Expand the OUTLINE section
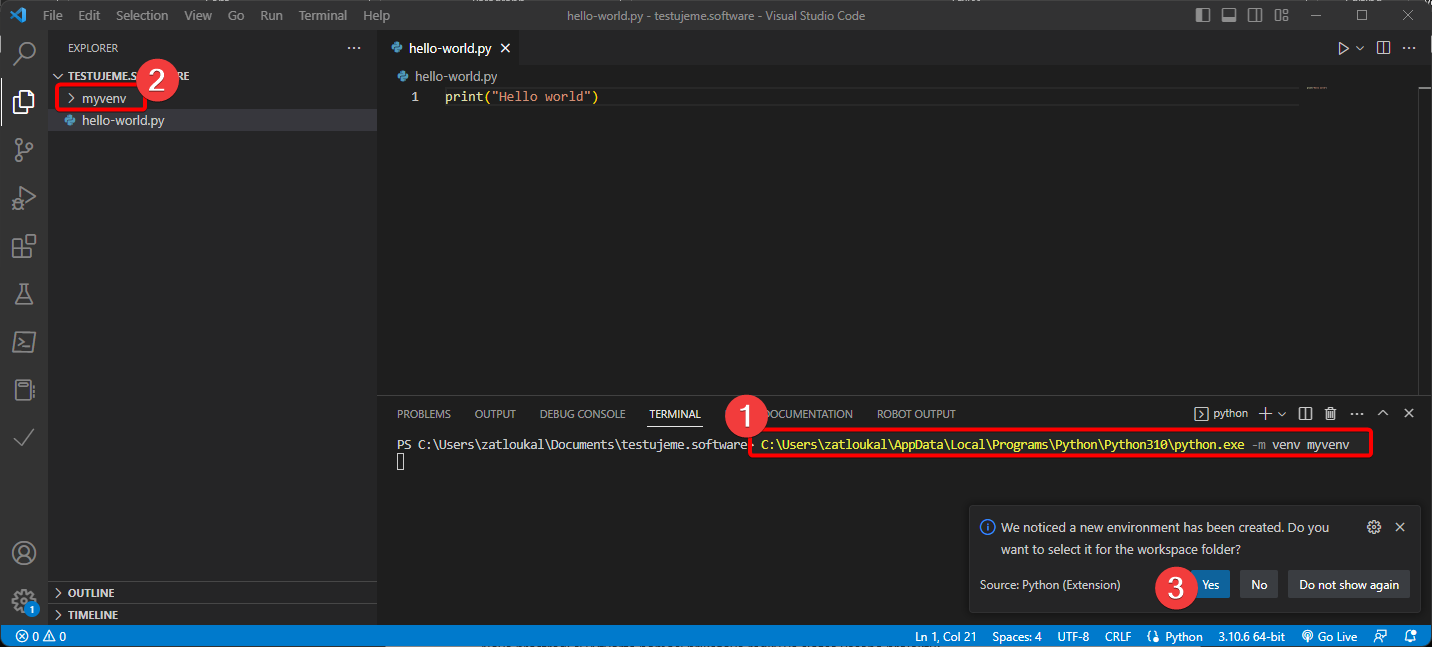This screenshot has width=1432, height=647. (90, 593)
